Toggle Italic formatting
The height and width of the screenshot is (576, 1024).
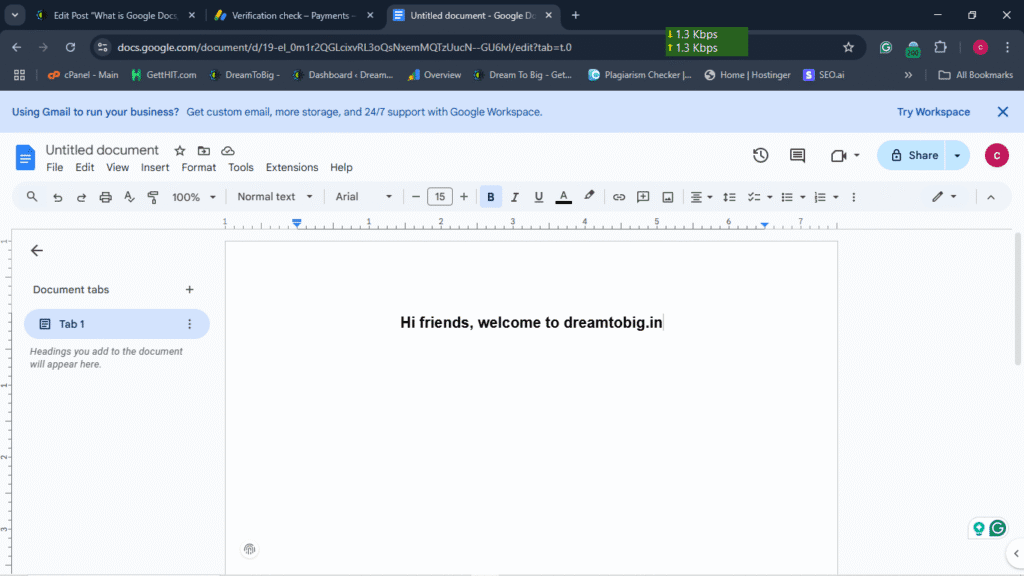515,197
